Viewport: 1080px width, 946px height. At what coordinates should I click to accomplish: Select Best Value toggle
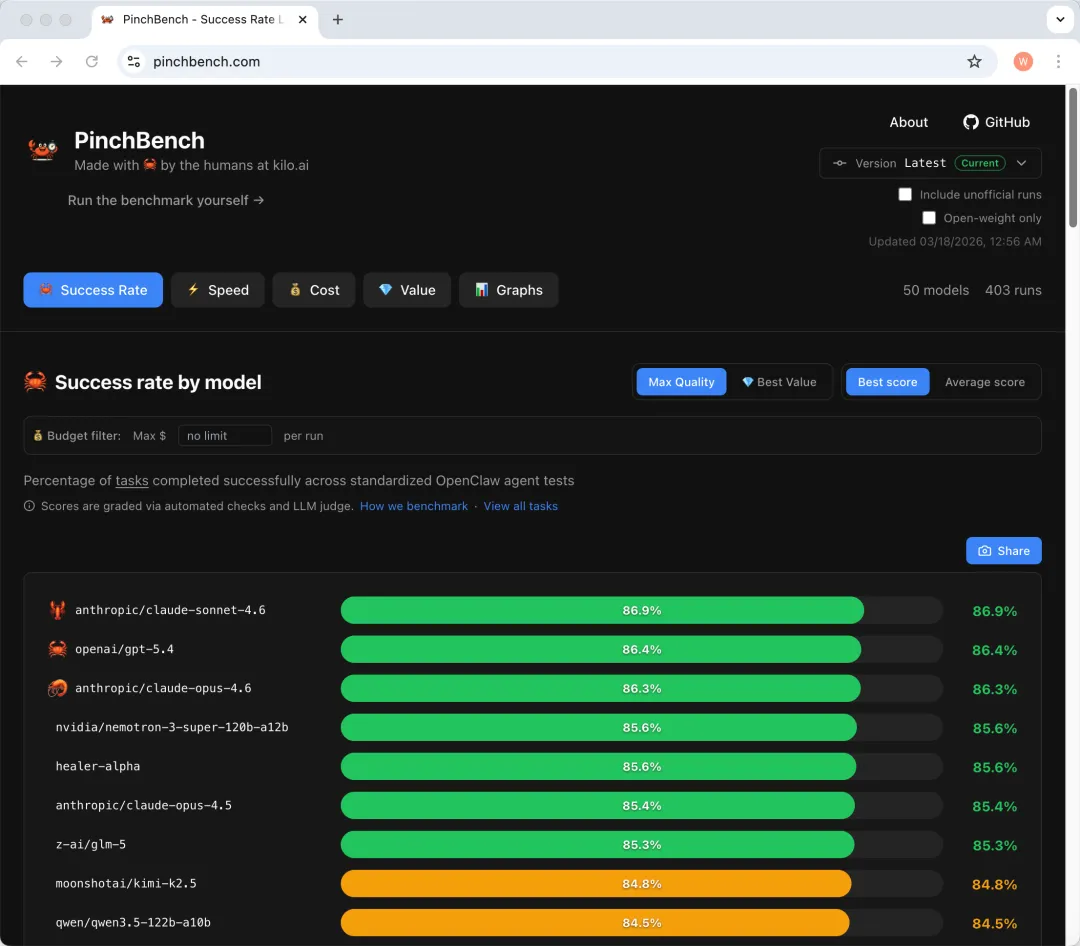click(779, 382)
